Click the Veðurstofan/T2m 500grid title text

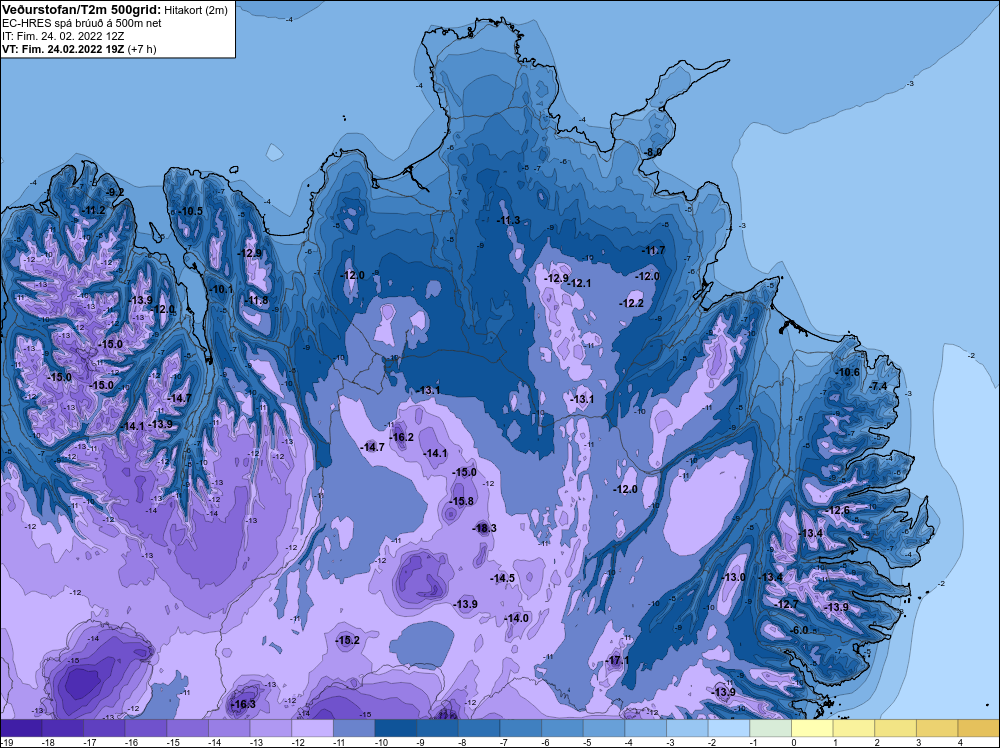pos(81,10)
